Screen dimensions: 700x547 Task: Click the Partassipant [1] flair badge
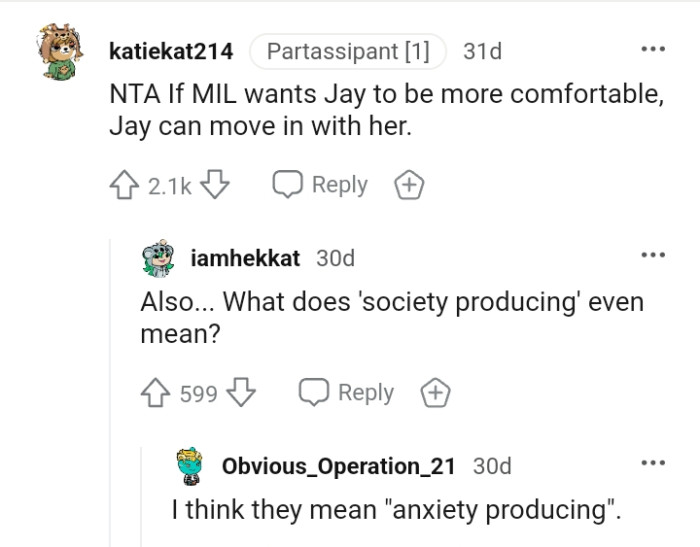347,51
